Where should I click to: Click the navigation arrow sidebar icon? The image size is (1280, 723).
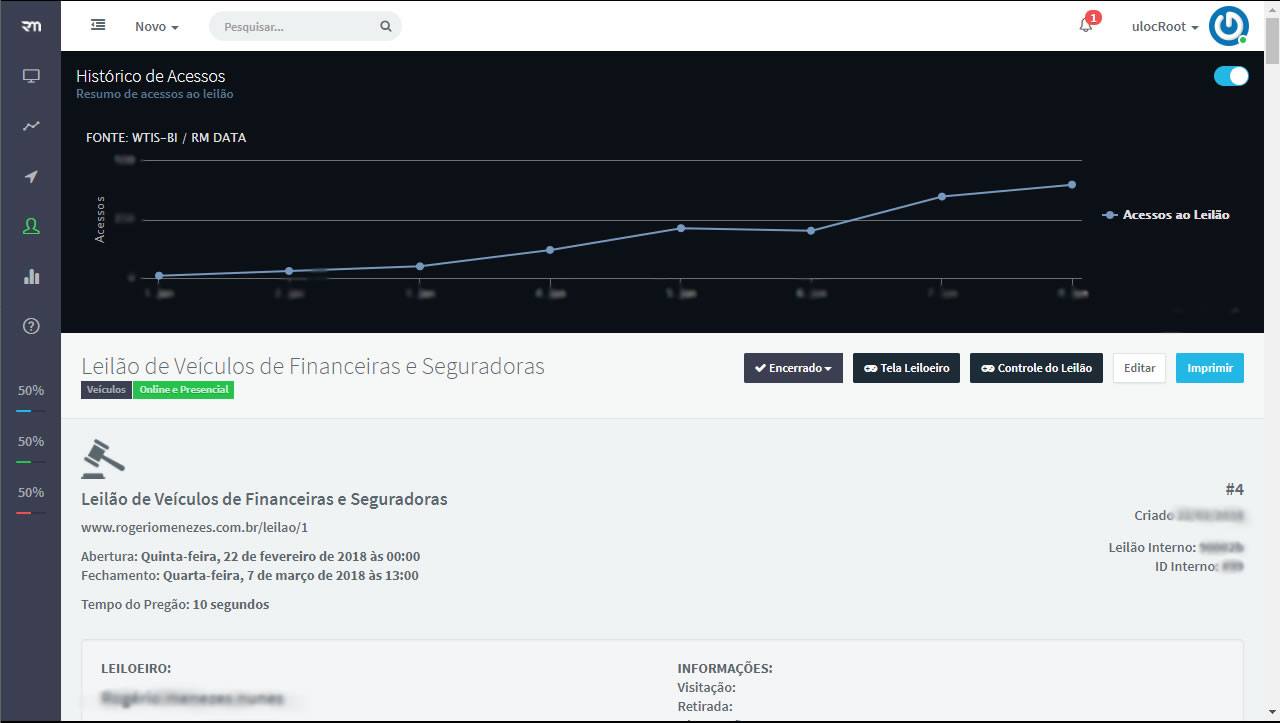(31, 177)
